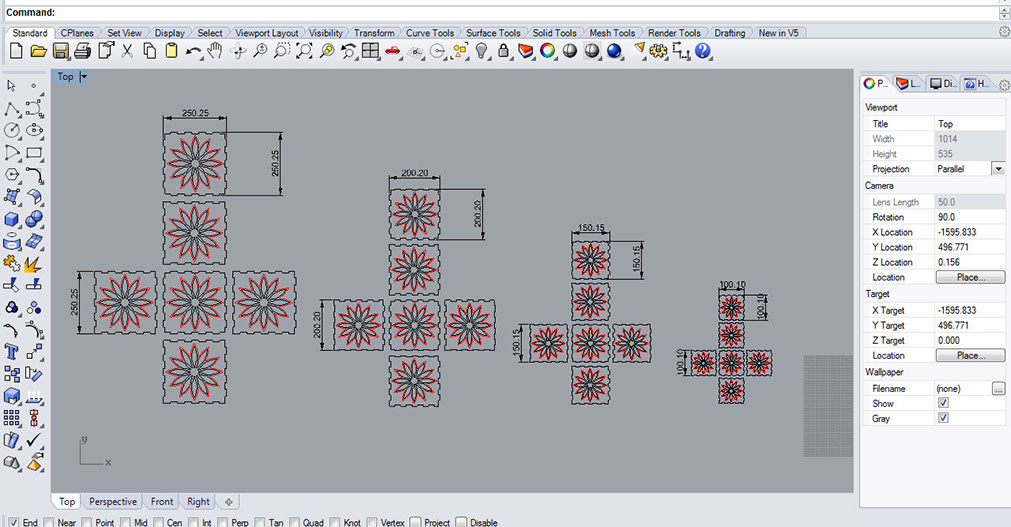Select the Pan hand tool
The width and height of the screenshot is (1011, 527).
[x=215, y=51]
